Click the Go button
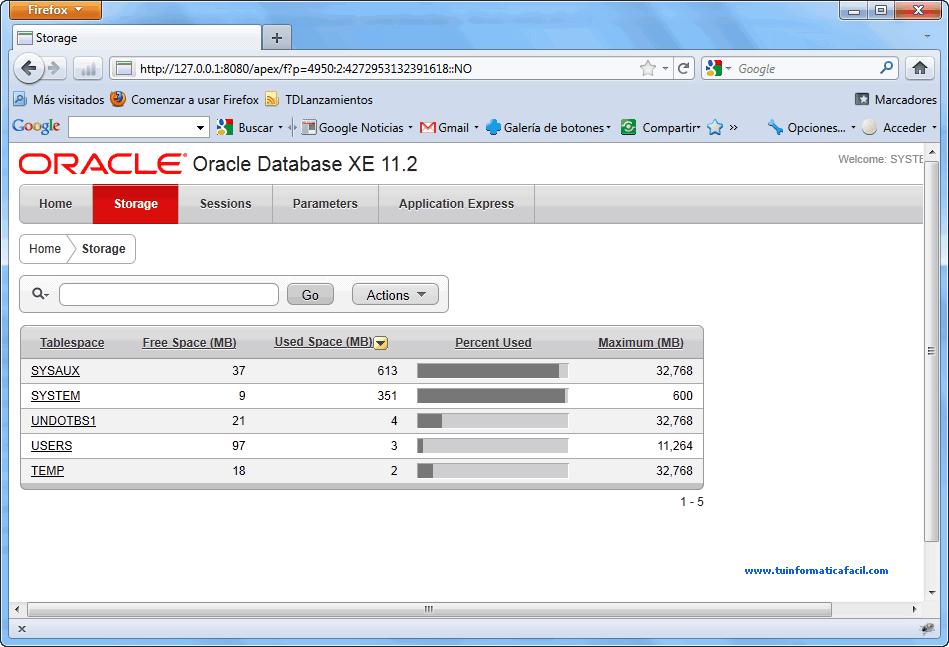 coord(310,295)
